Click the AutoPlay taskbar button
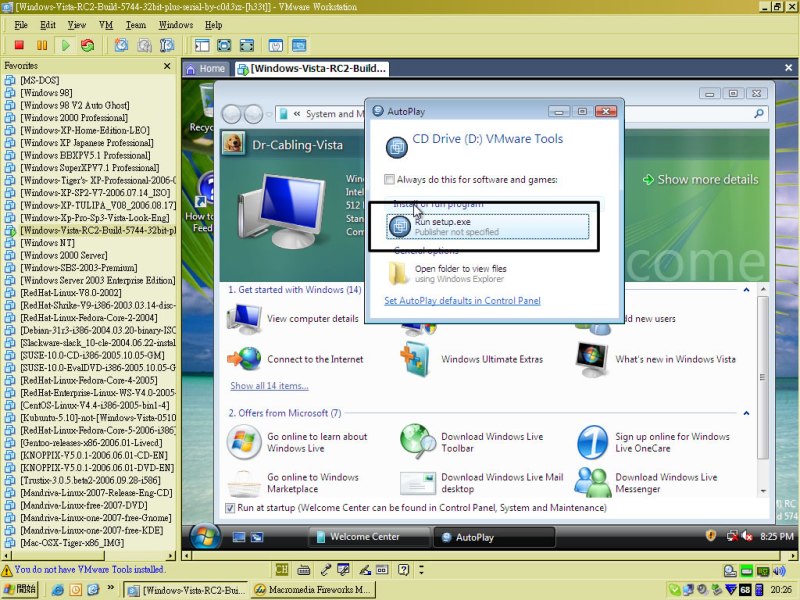The image size is (800, 600). point(494,537)
